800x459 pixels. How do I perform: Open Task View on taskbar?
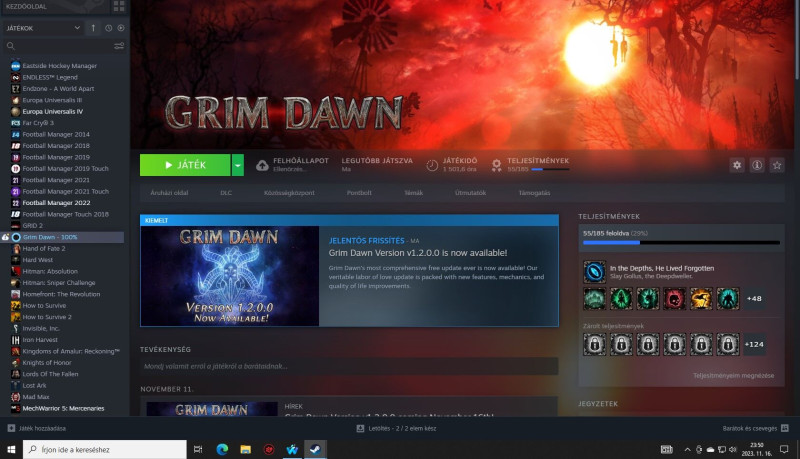tap(198, 449)
